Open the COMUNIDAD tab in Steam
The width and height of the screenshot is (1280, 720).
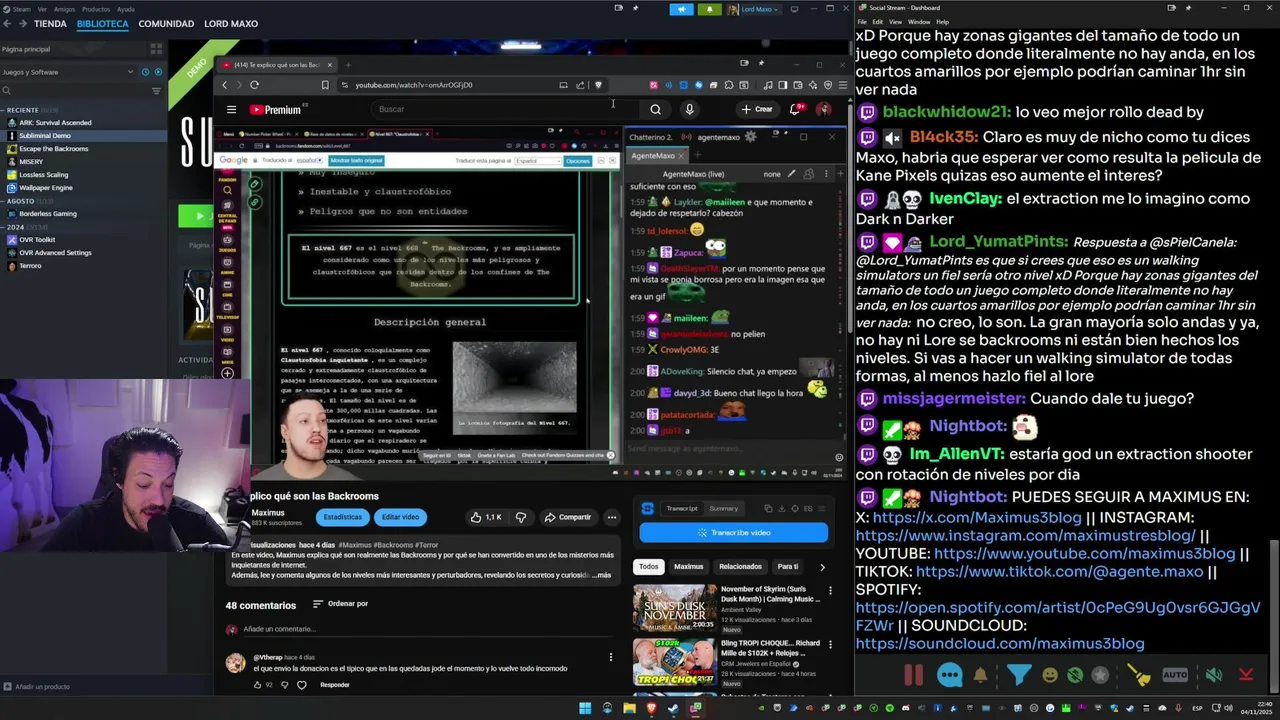(x=166, y=23)
